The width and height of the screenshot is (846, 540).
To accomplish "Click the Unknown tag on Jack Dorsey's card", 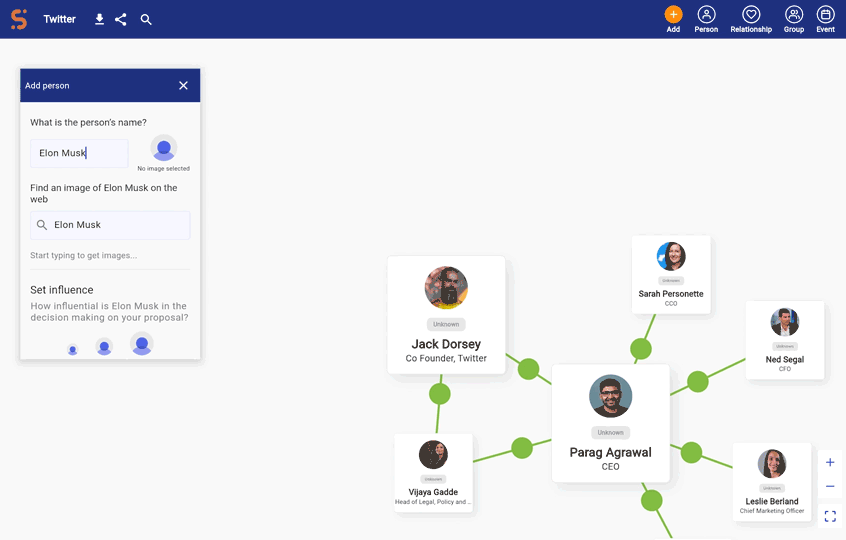I will pyautogui.click(x=446, y=324).
